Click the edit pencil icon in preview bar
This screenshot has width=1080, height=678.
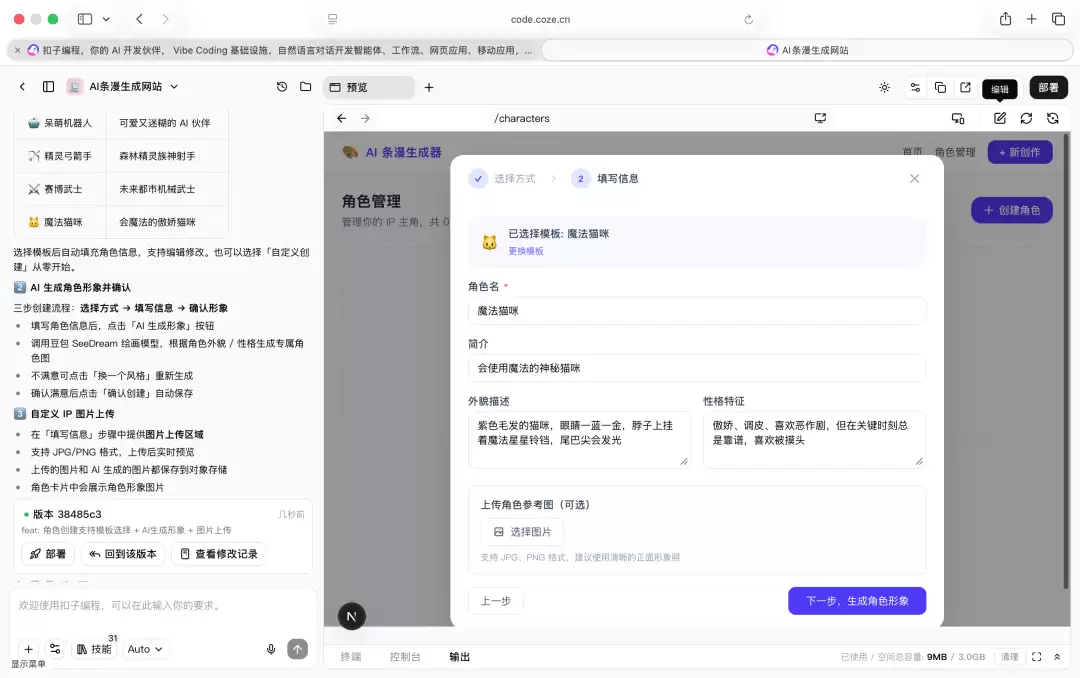(x=999, y=119)
